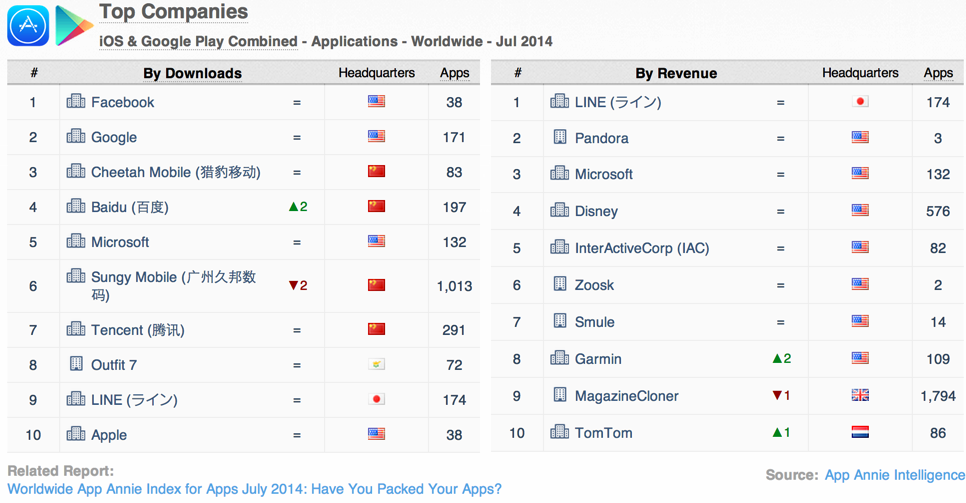Open the App Annie Intelligence source link

point(895,475)
